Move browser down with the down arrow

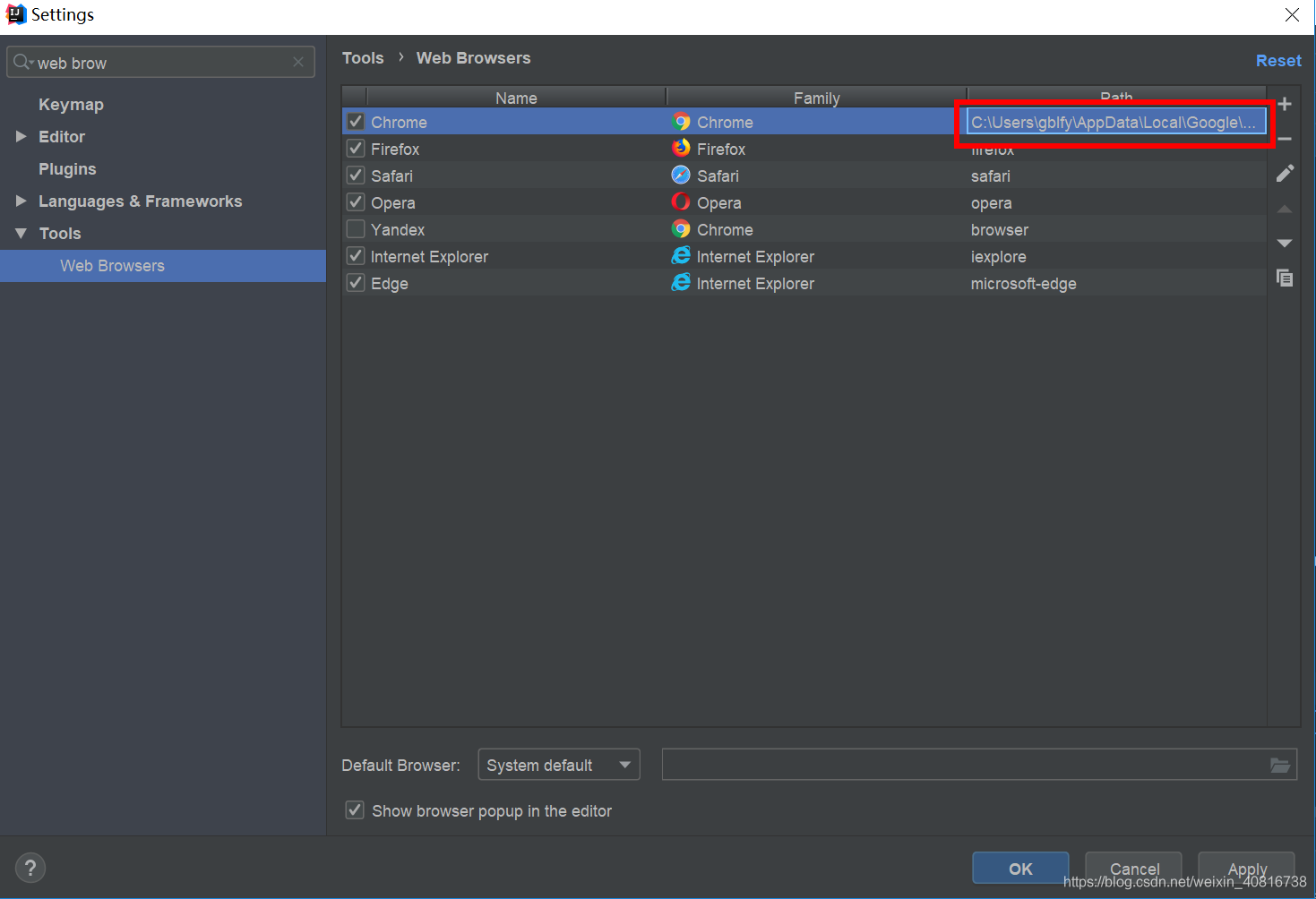coord(1285,243)
